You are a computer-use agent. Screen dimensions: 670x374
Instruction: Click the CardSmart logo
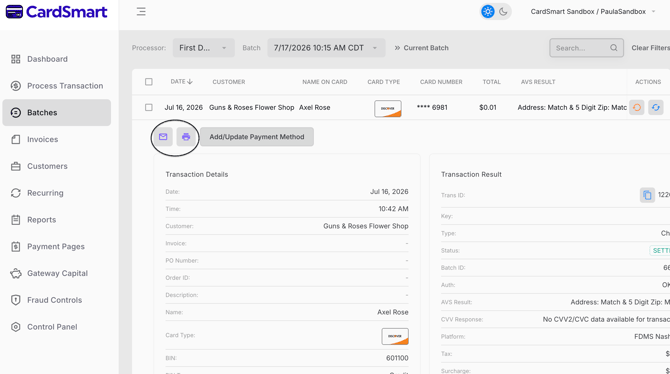pyautogui.click(x=56, y=12)
